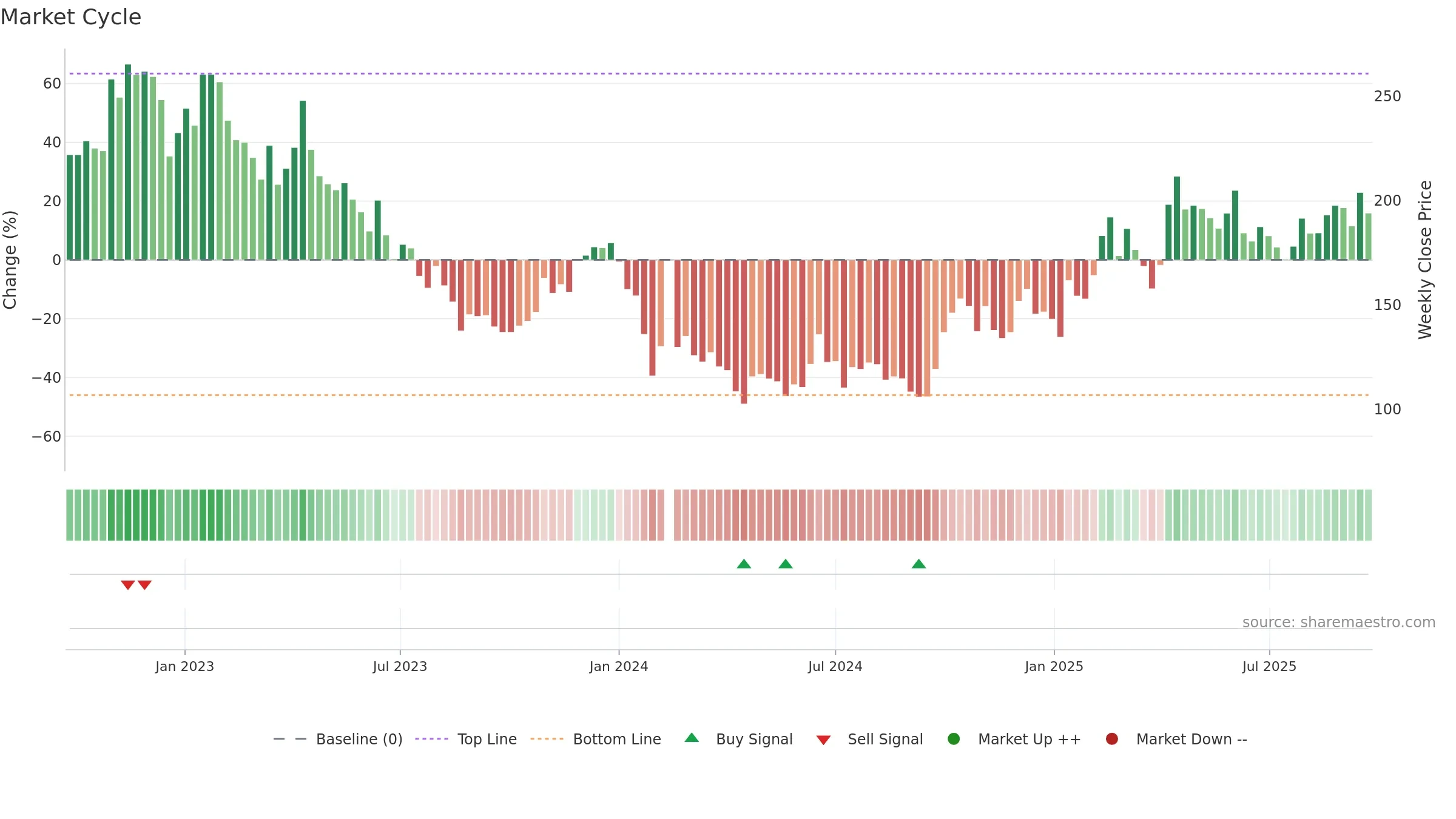Click the lowest red bar below the bottom line

[744, 332]
